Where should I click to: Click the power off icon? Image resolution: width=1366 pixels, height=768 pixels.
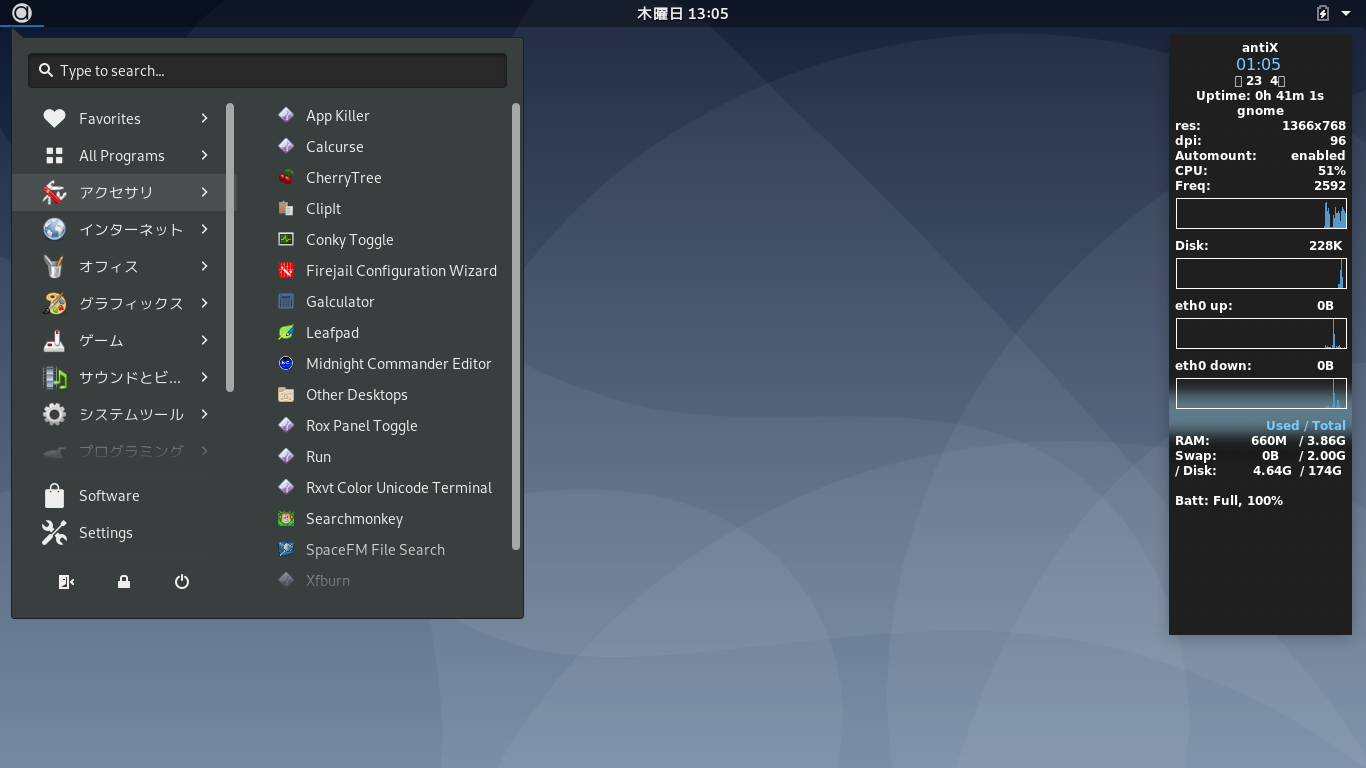(x=182, y=582)
